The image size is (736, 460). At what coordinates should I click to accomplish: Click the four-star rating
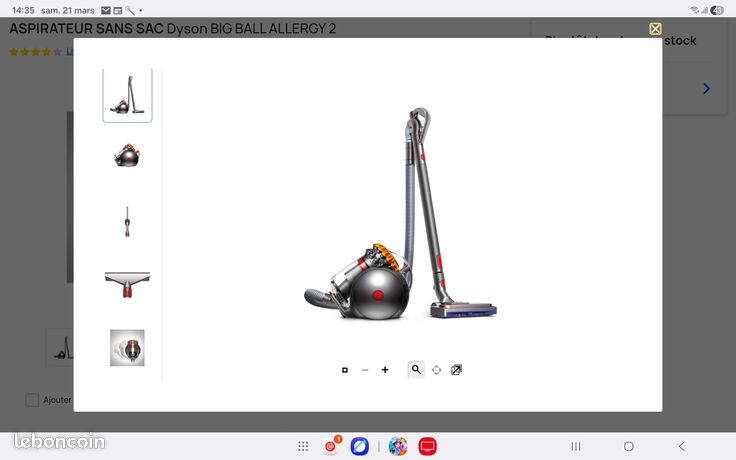(x=36, y=52)
